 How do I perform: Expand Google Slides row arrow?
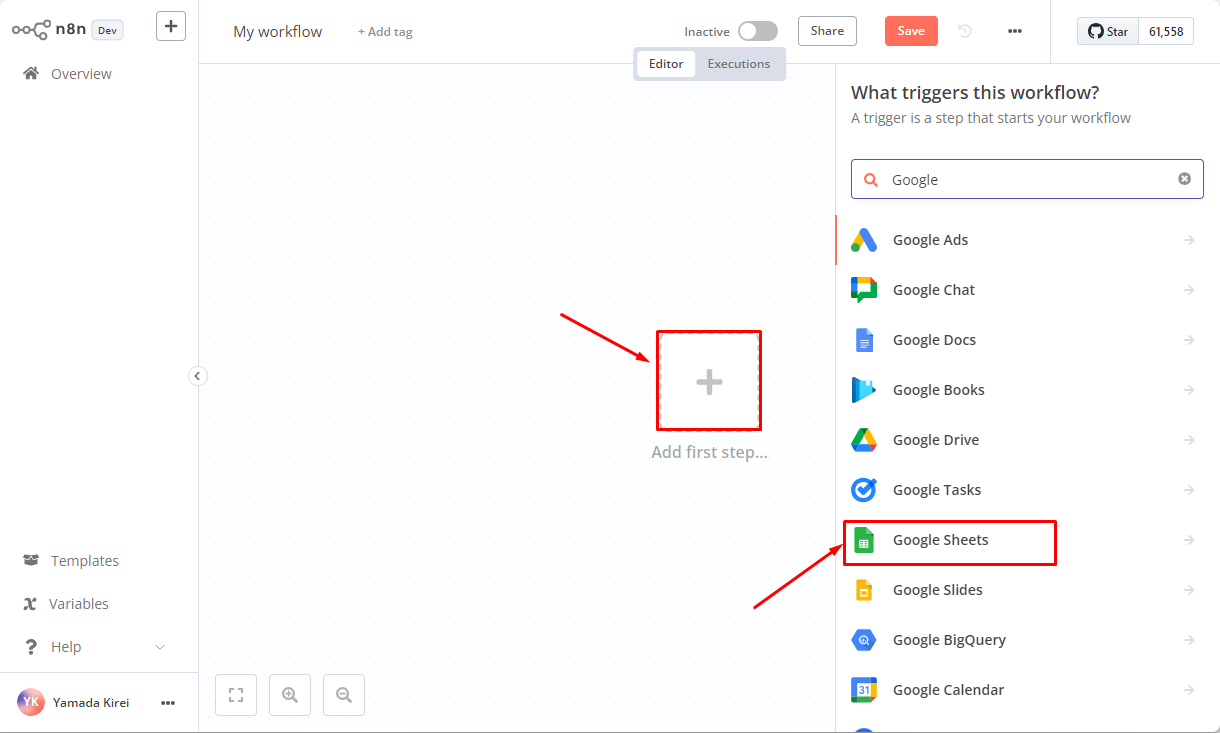1189,590
